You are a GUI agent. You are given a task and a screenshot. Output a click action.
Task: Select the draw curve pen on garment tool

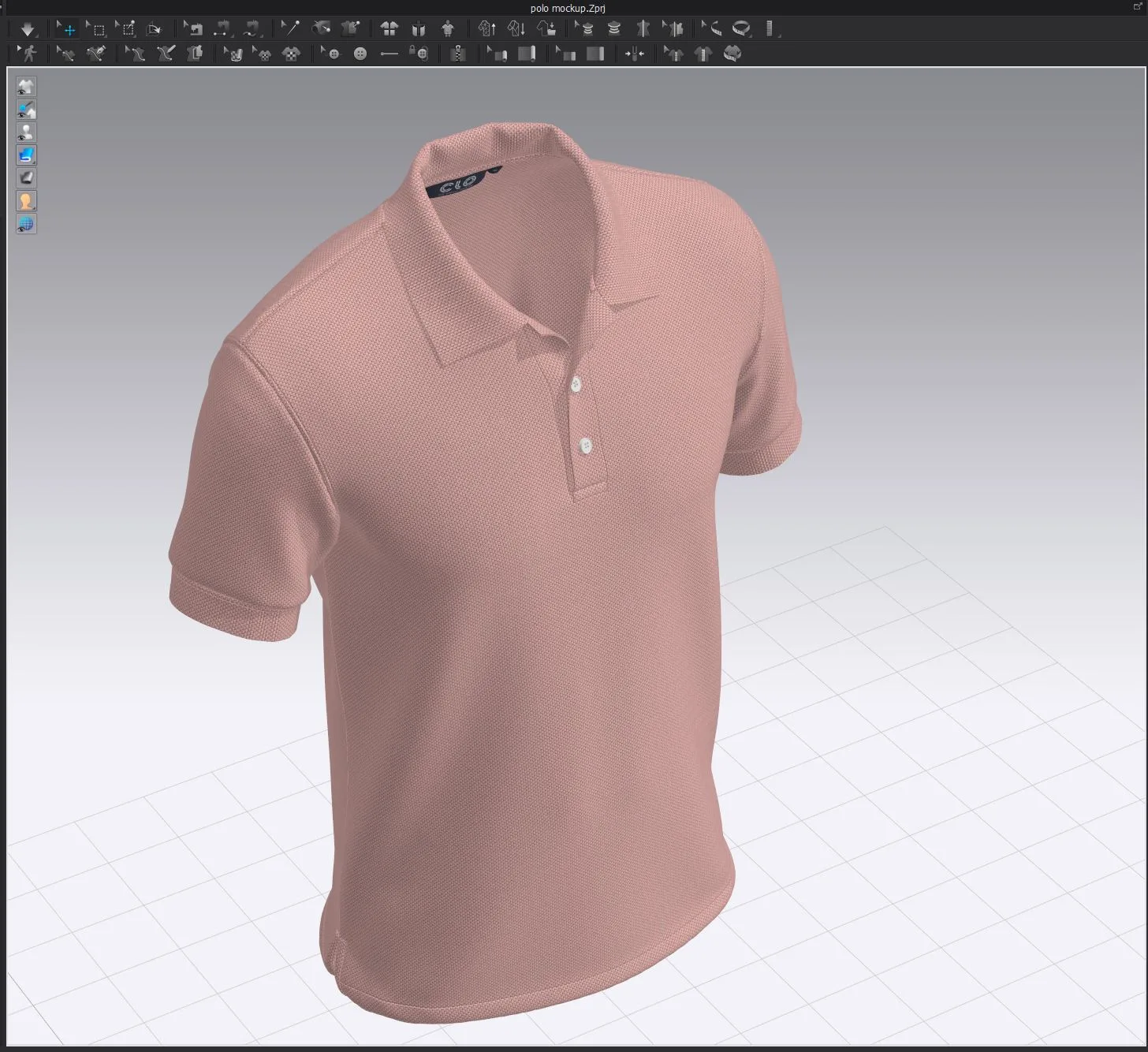(x=96, y=54)
